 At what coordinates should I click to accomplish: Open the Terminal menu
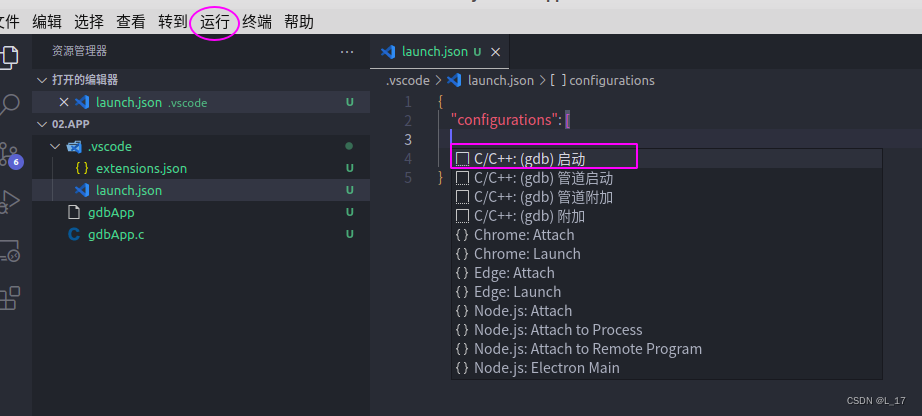[x=256, y=21]
